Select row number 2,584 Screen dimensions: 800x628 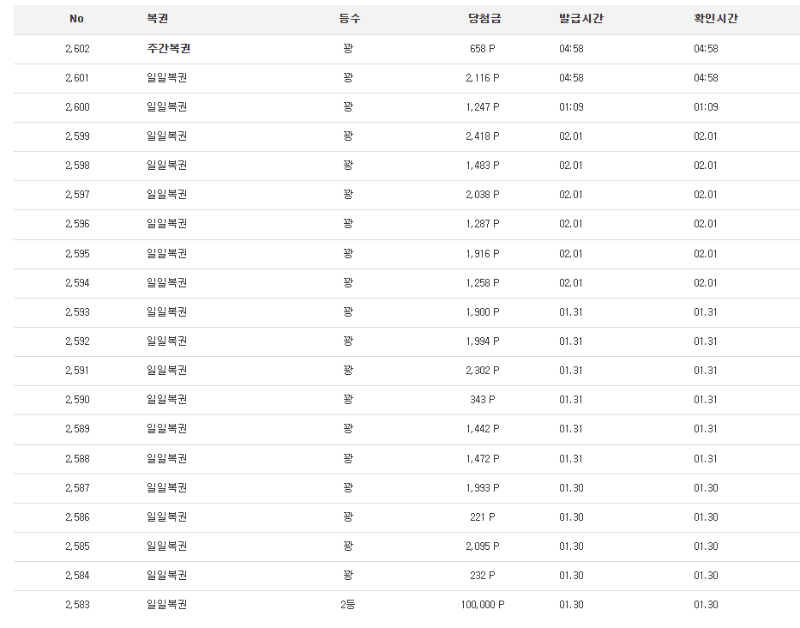[77, 575]
